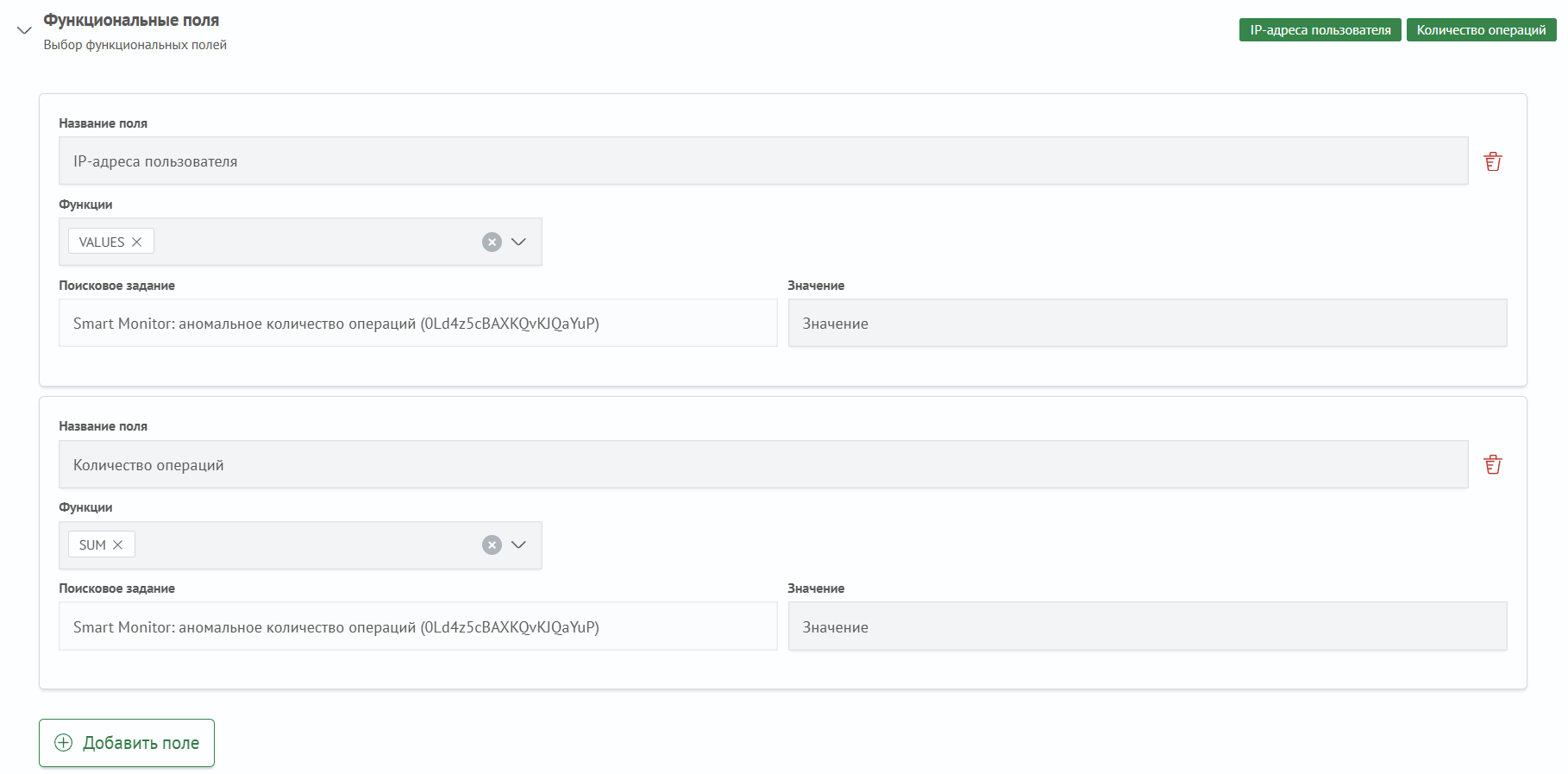Image resolution: width=1568 pixels, height=774 pixels.
Task: Remove the SUM function tag
Action: point(118,545)
